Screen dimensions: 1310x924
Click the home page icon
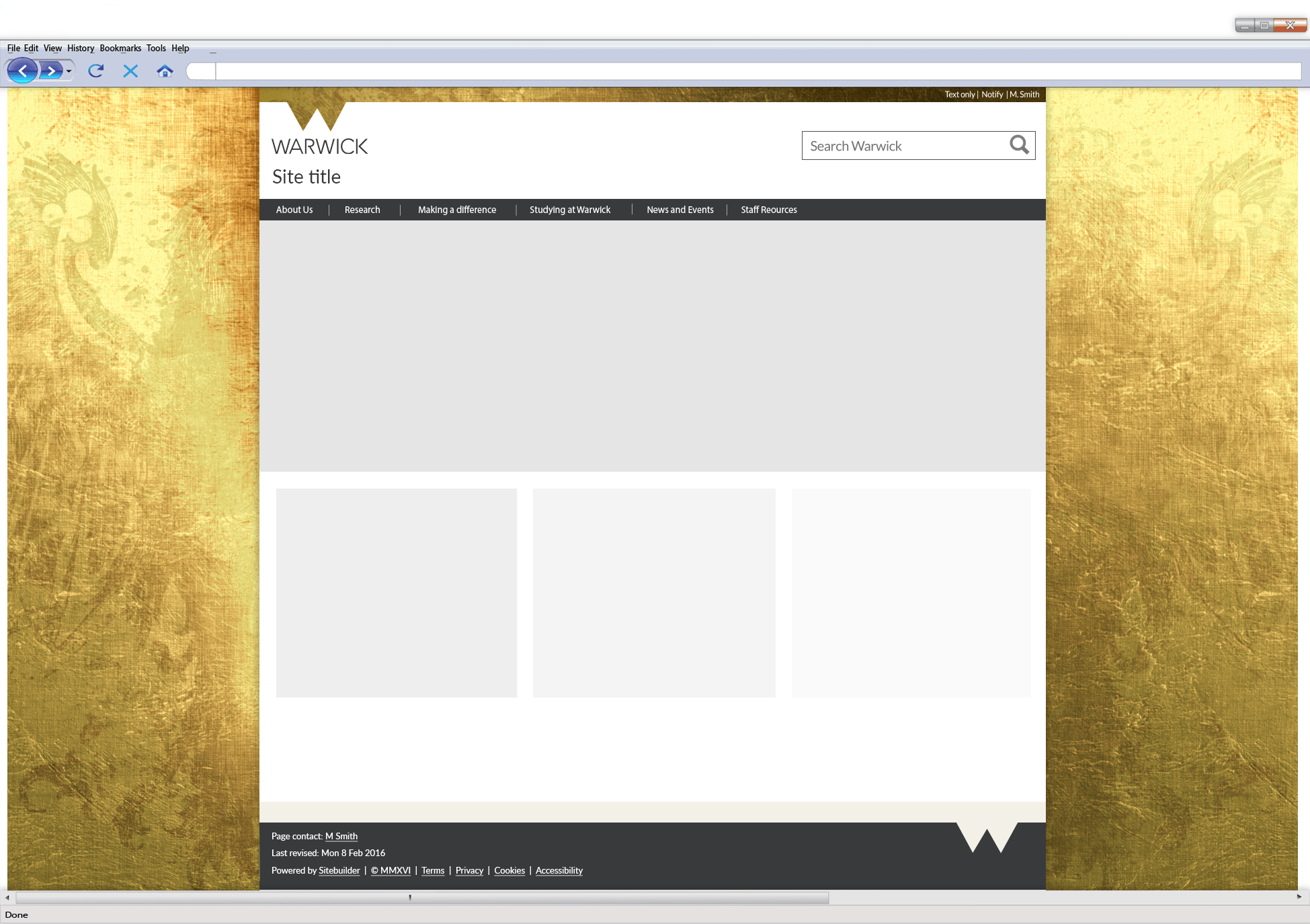[x=165, y=71]
